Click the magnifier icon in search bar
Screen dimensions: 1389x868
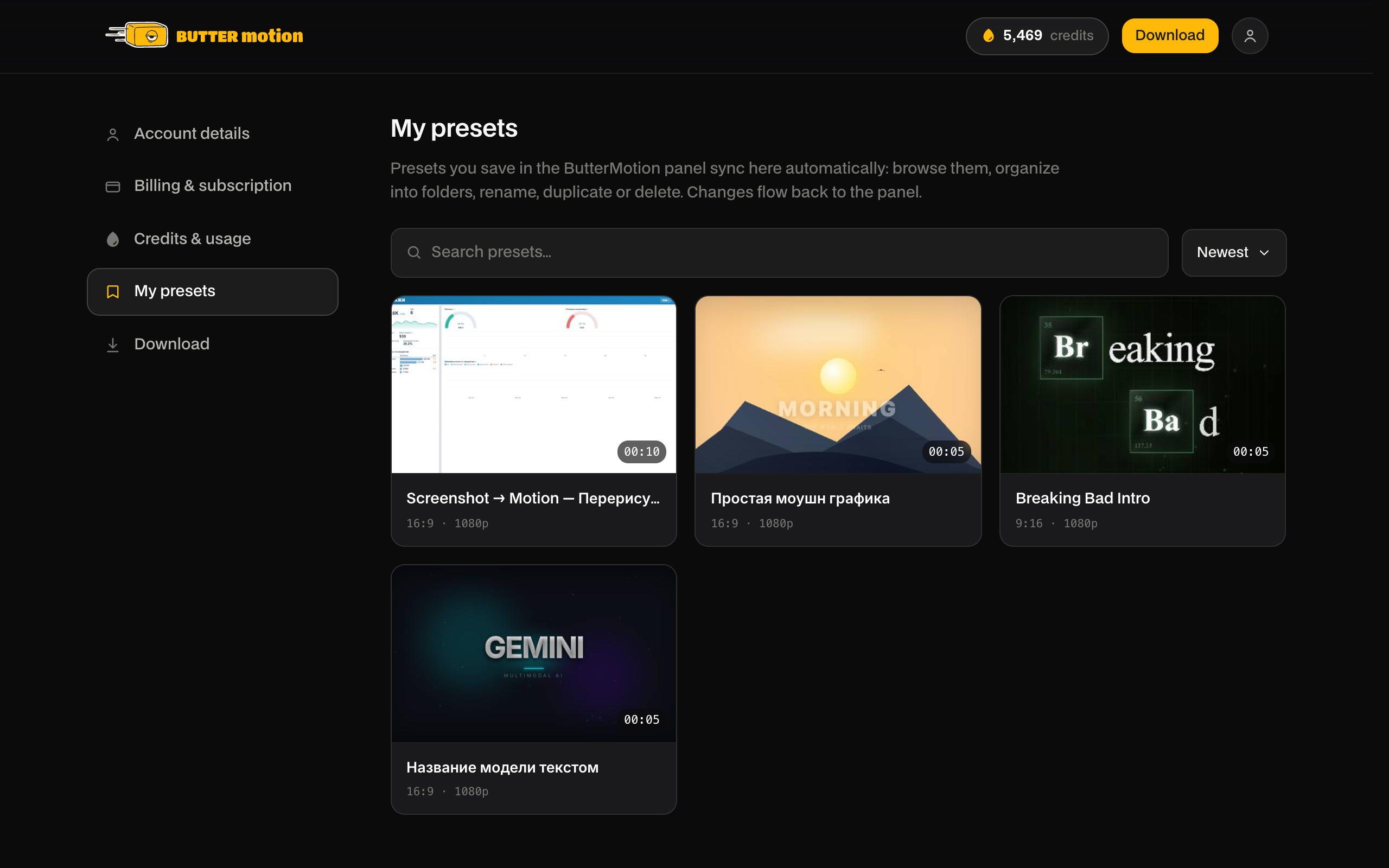point(414,253)
